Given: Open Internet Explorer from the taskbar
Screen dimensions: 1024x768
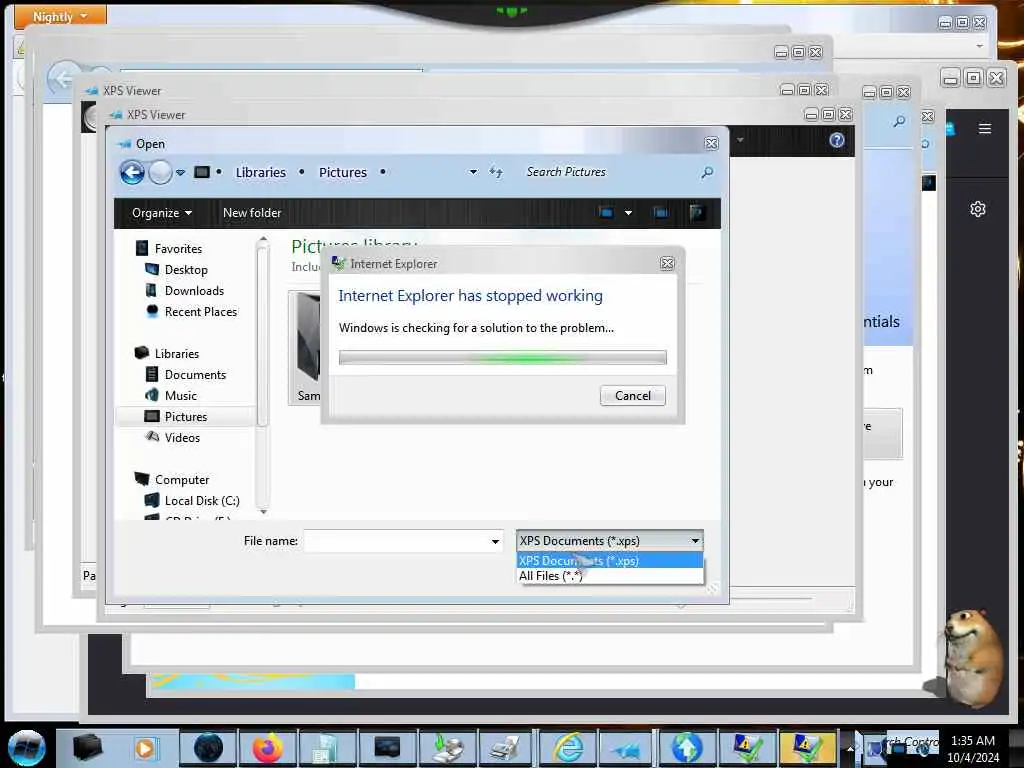Looking at the screenshot, I should 569,748.
